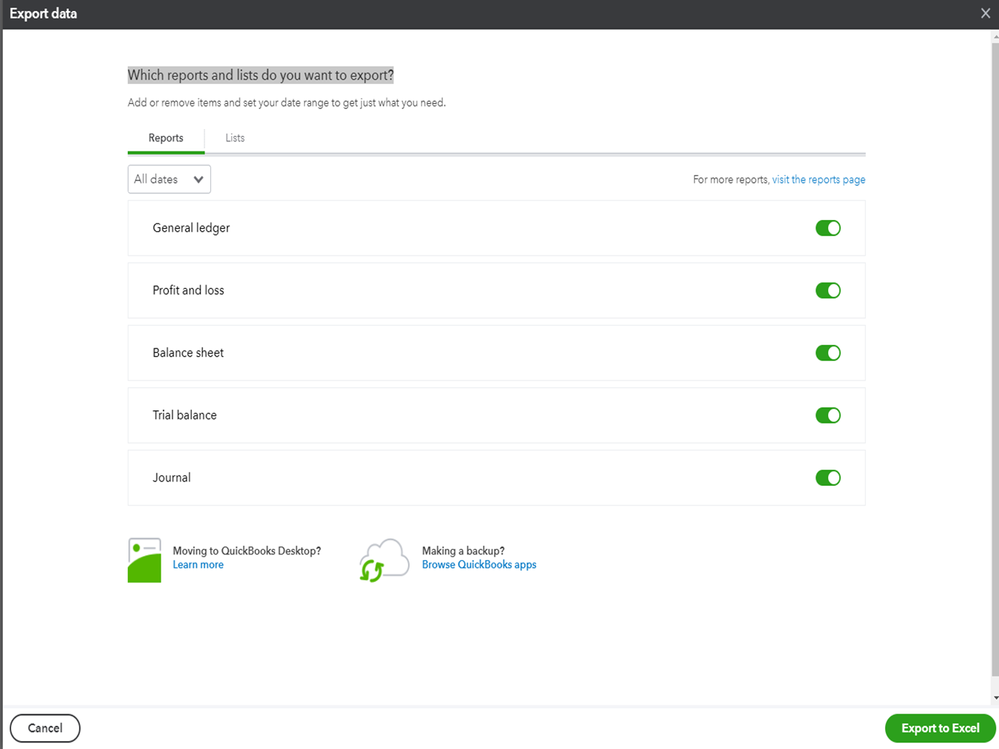The image size is (999, 749).
Task: Click the Trial balance label
Action: [x=185, y=415]
